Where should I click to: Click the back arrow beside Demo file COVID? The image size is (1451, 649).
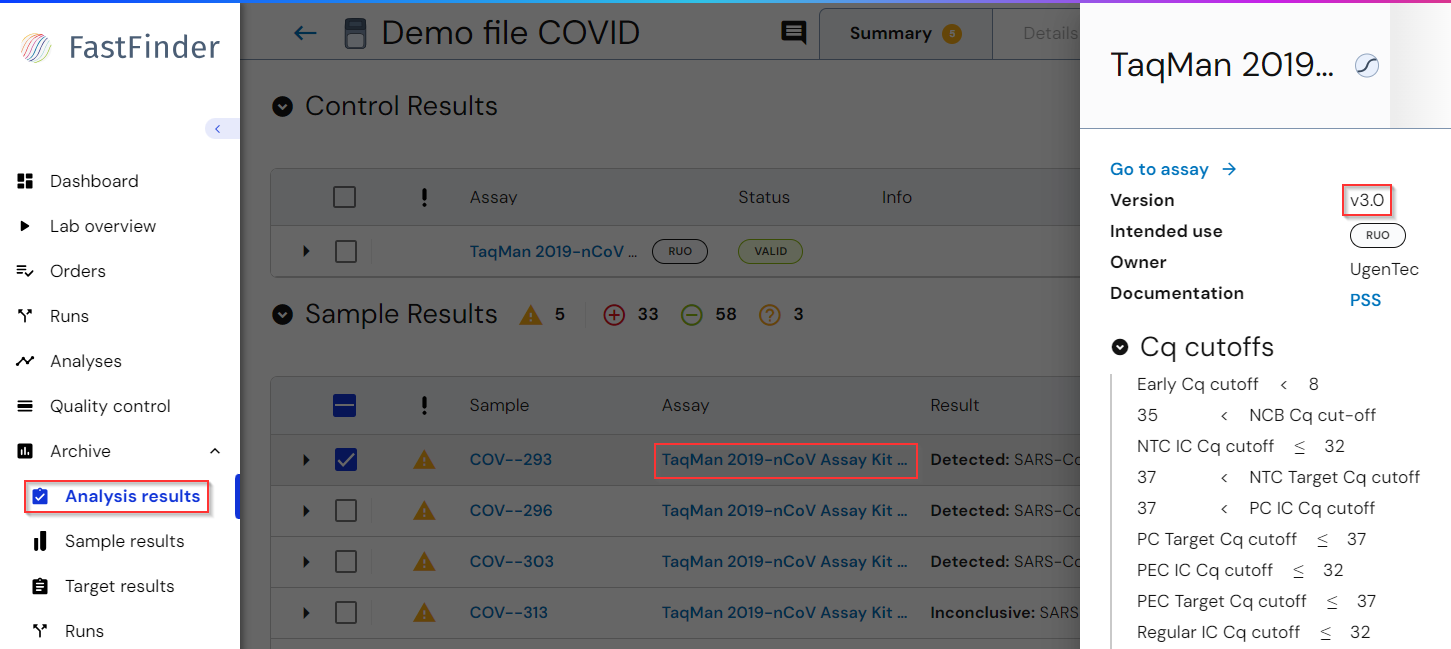coord(305,33)
